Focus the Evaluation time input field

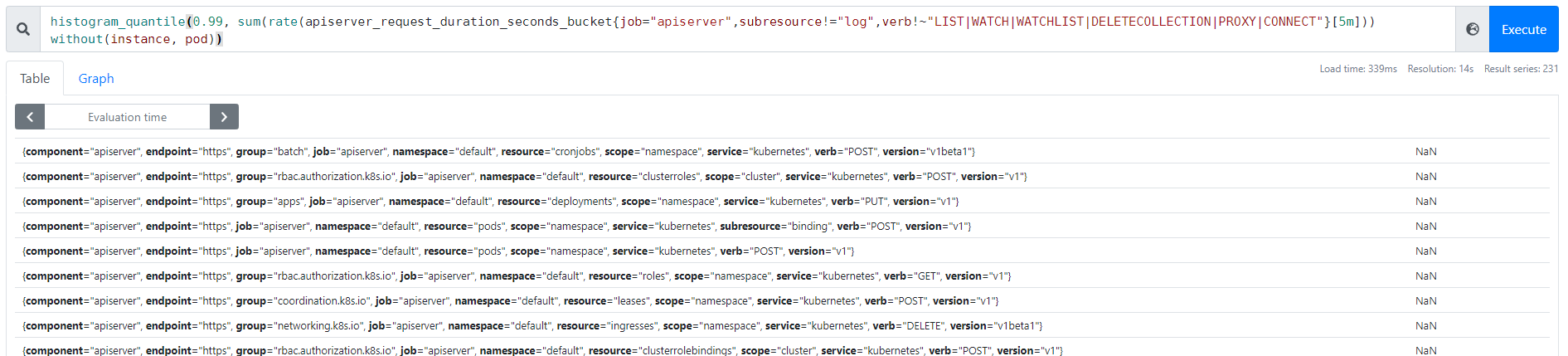click(127, 117)
